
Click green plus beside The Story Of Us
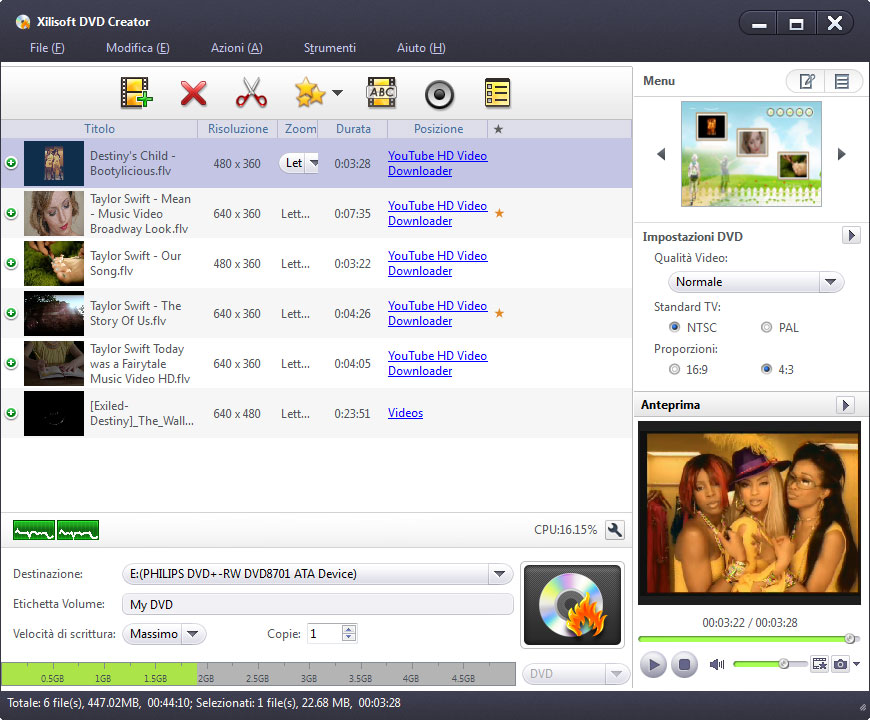(11, 313)
